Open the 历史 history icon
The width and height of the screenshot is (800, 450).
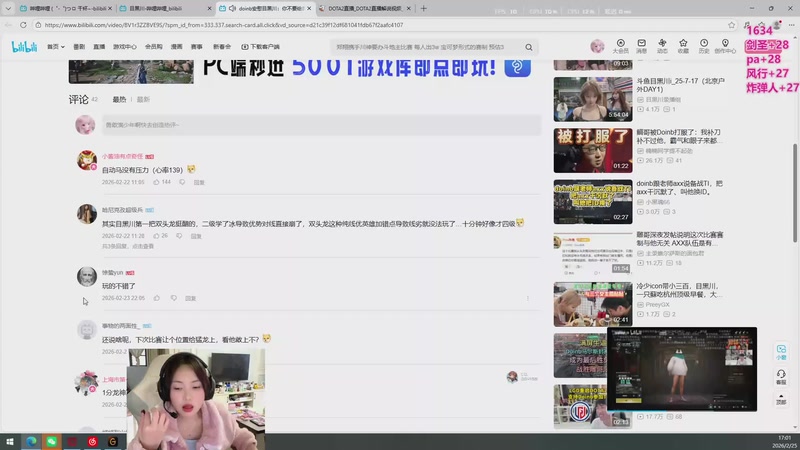point(704,46)
